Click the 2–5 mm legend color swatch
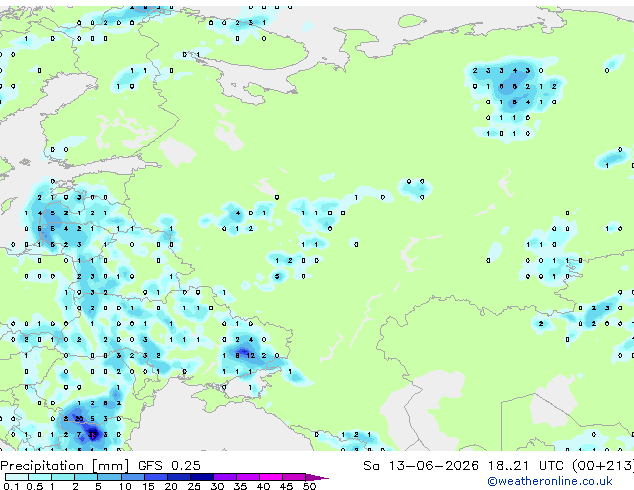The width and height of the screenshot is (634, 490). [x=87, y=477]
